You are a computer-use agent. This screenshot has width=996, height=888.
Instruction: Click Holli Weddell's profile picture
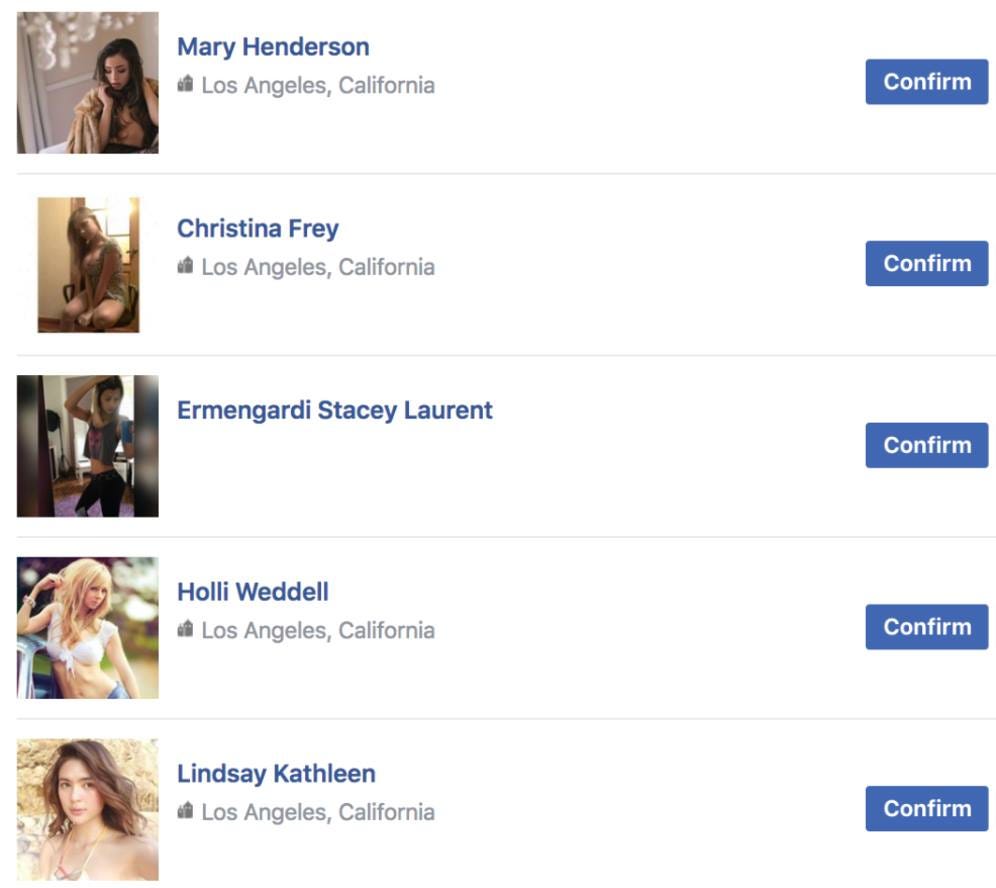click(x=88, y=628)
